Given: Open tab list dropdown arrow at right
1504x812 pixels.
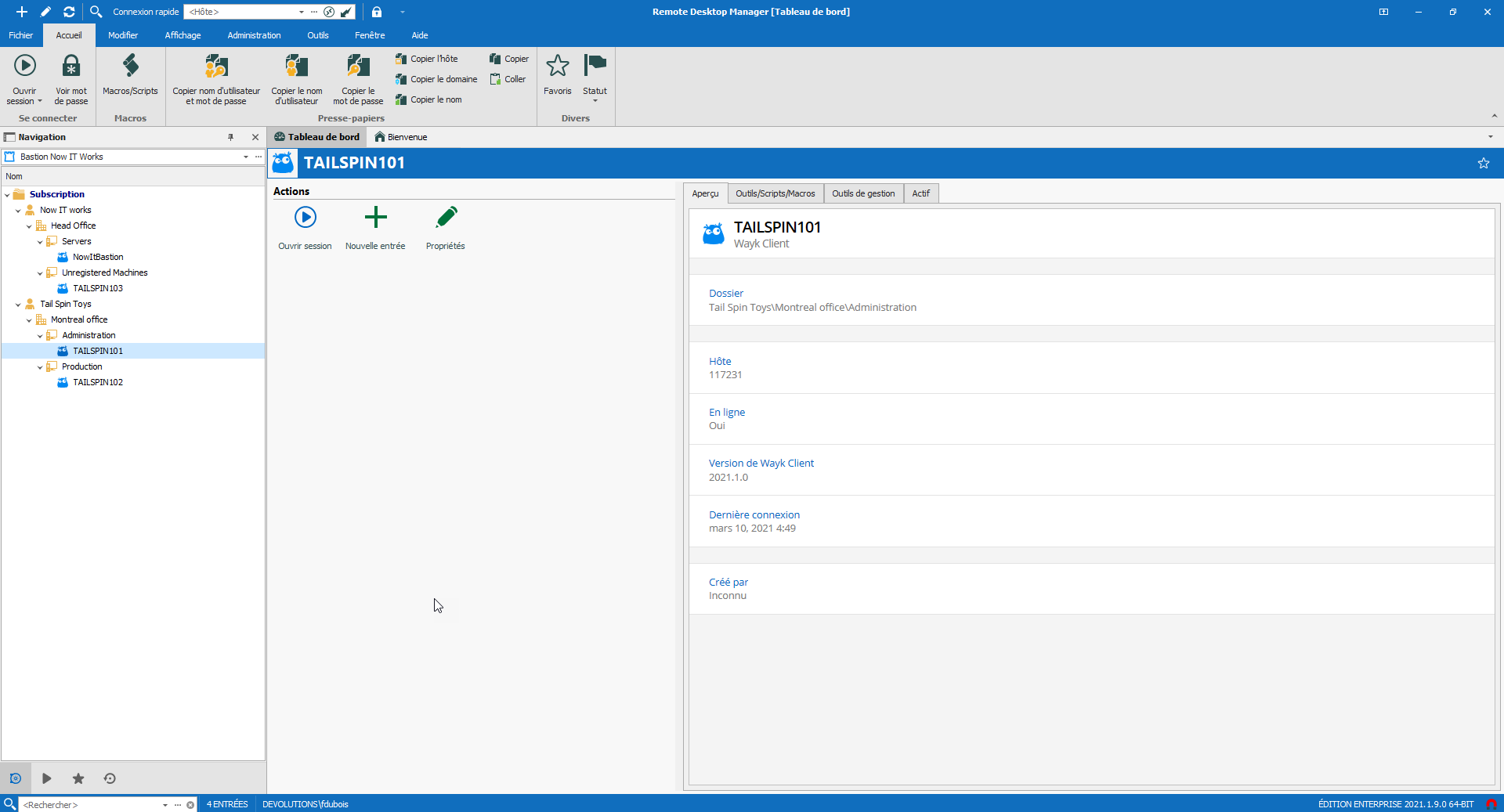Looking at the screenshot, I should coord(1490,137).
